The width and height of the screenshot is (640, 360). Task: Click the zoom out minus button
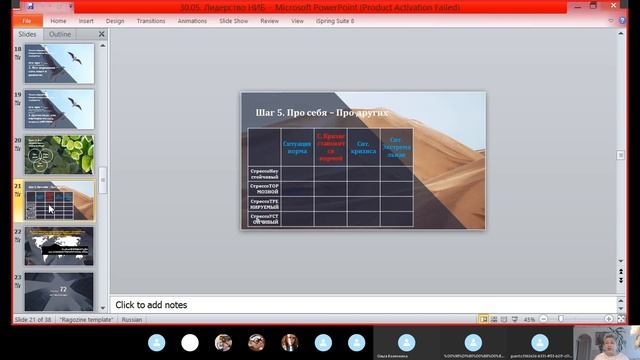pyautogui.click(x=543, y=319)
